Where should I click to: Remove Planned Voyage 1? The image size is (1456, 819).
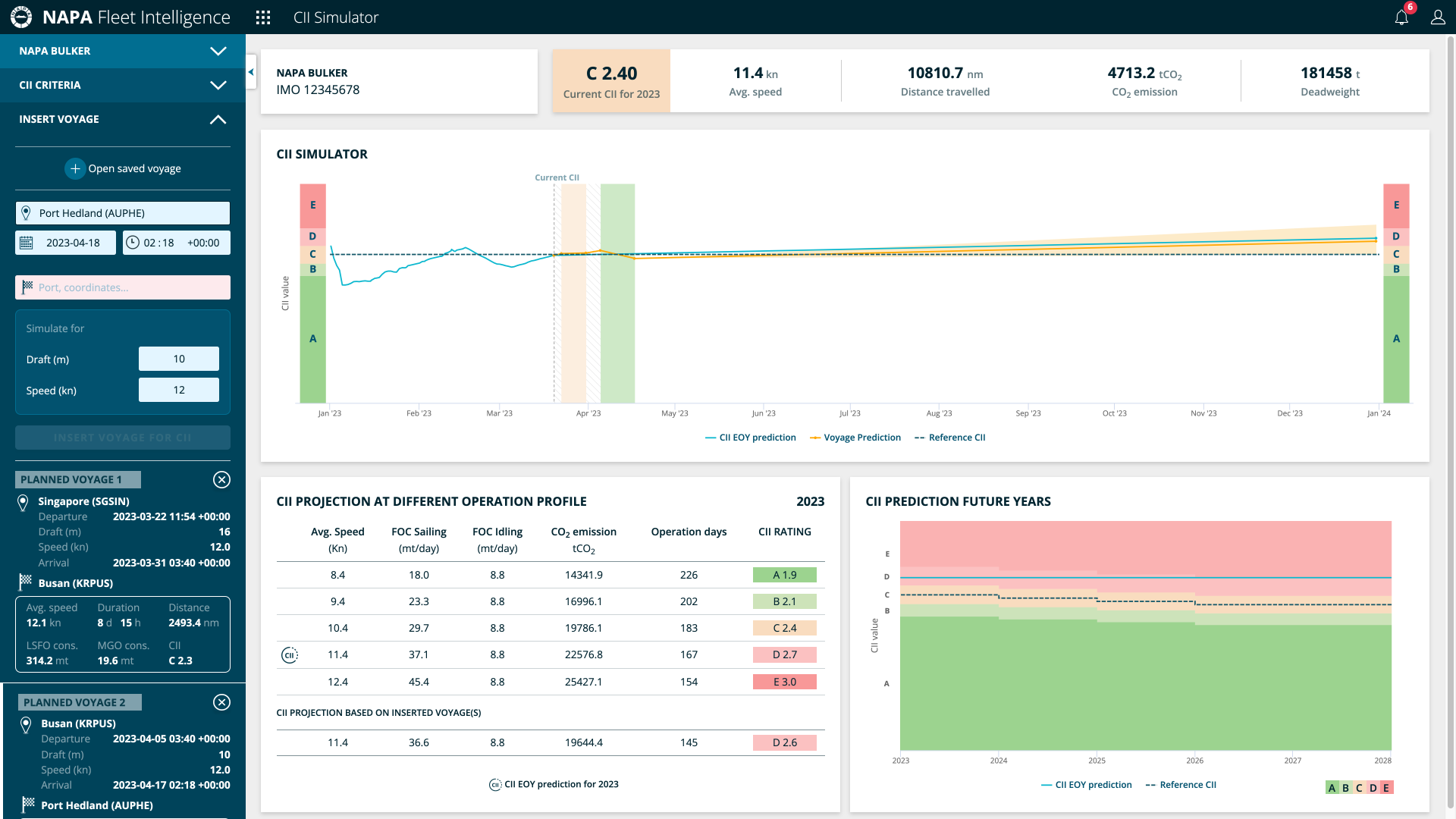[x=221, y=479]
